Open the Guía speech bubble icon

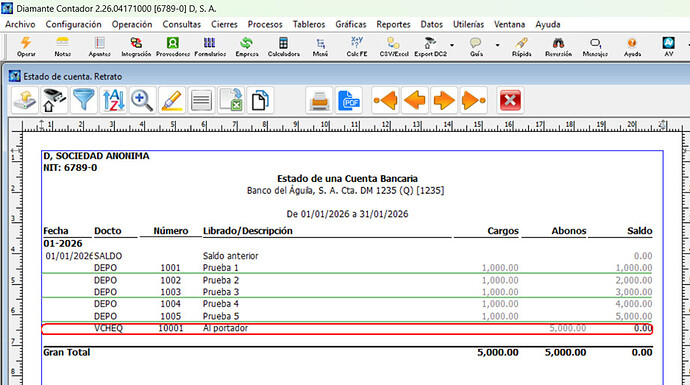coord(476,47)
